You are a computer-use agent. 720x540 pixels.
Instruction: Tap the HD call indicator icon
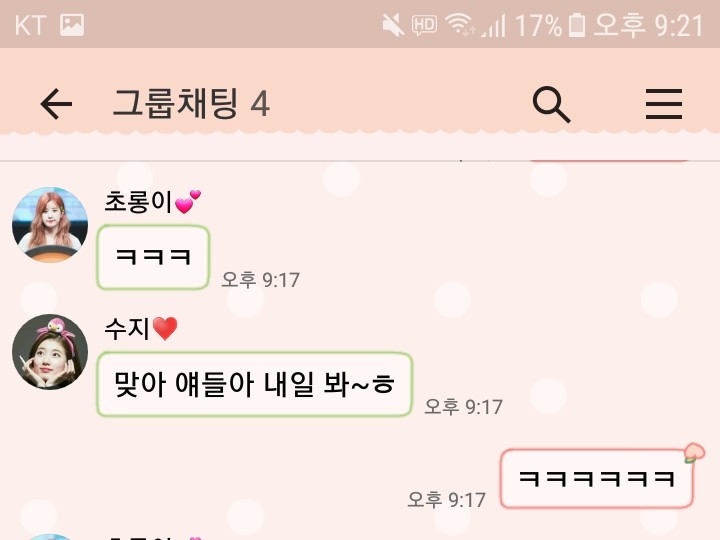424,25
